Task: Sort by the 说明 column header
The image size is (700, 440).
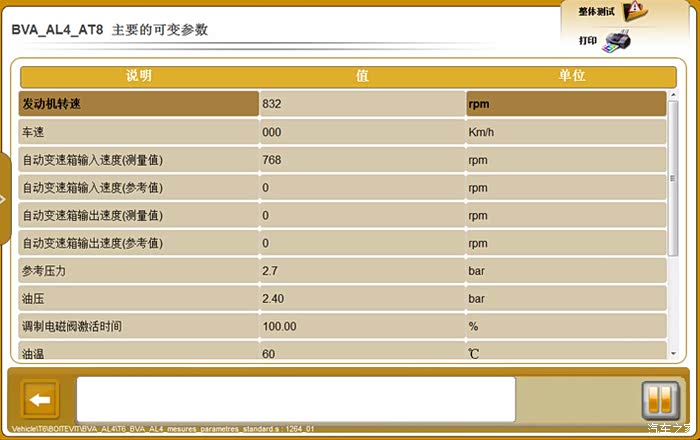Action: 139,76
